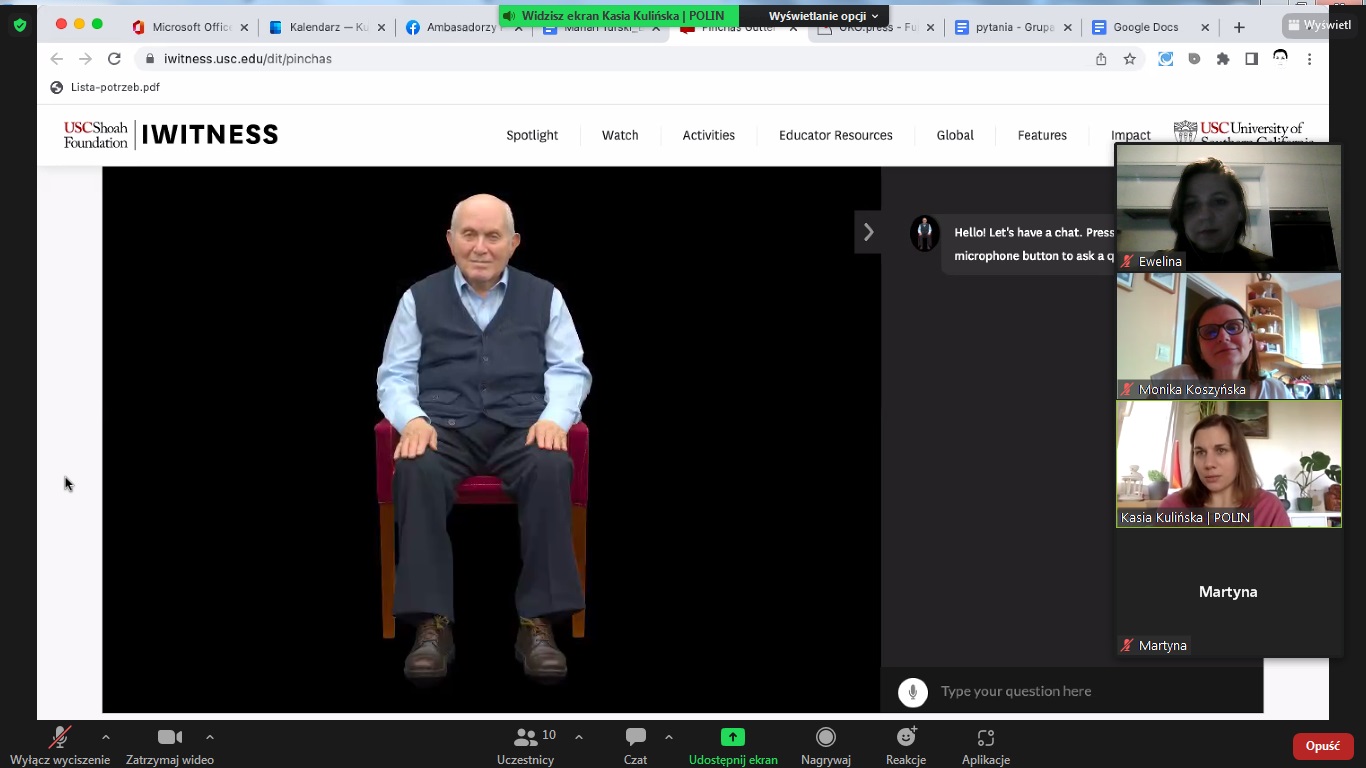Image resolution: width=1366 pixels, height=768 pixels.
Task: Stop camera using Zatrzymaj wideo
Action: click(x=170, y=746)
